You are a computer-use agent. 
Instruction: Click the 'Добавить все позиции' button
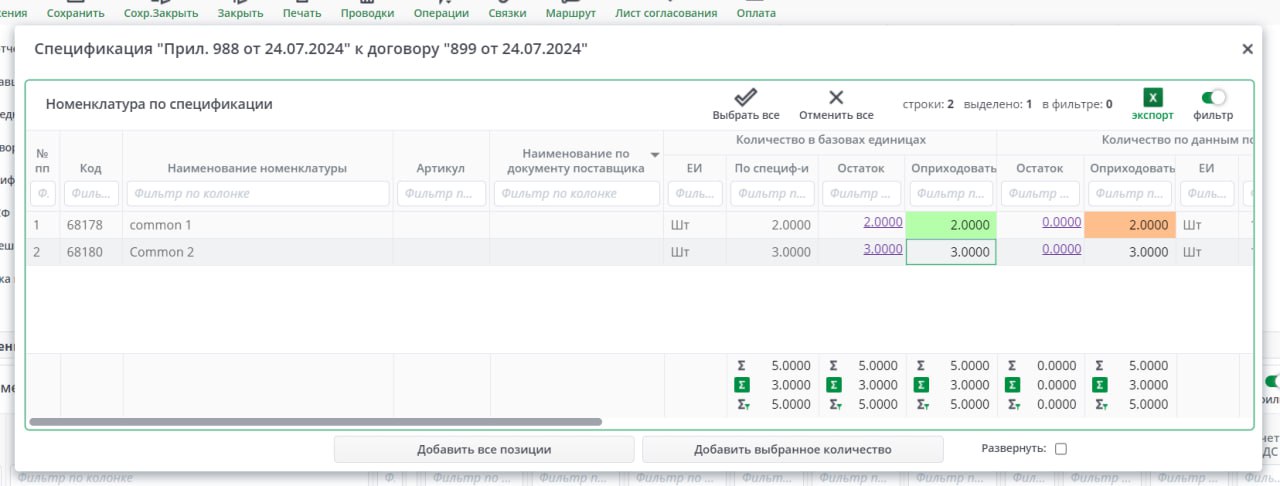[x=484, y=449]
